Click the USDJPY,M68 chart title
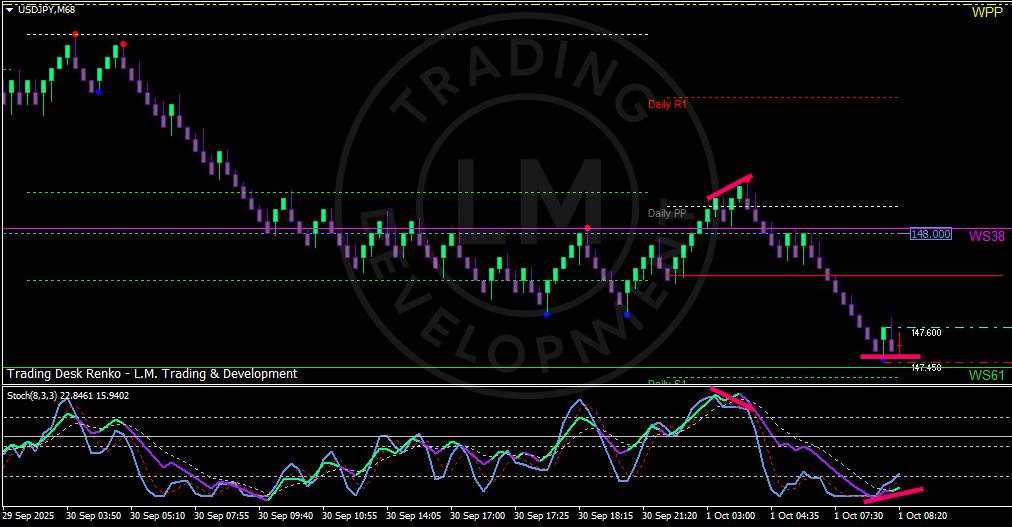Image resolution: width=1012 pixels, height=527 pixels. pyautogui.click(x=46, y=10)
